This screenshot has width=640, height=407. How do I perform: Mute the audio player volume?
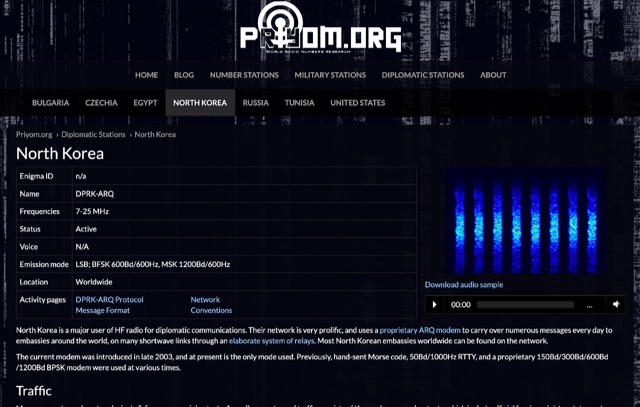point(616,304)
